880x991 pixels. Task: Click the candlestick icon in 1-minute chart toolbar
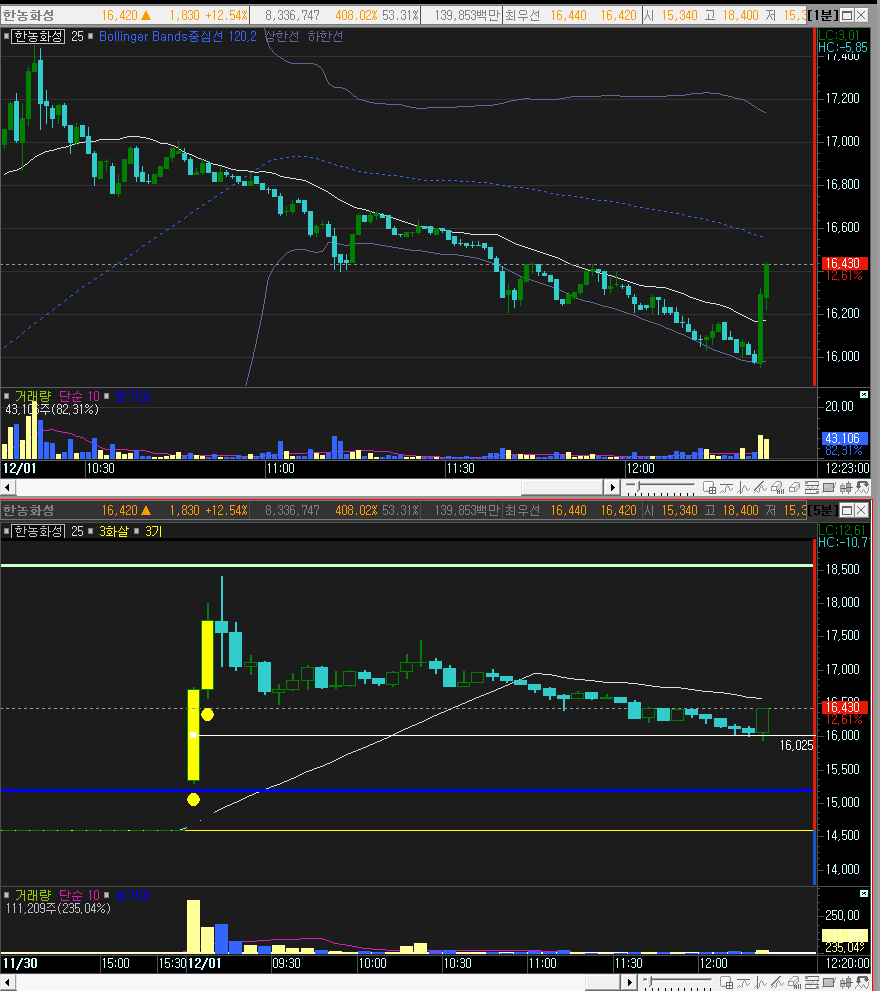(x=846, y=487)
